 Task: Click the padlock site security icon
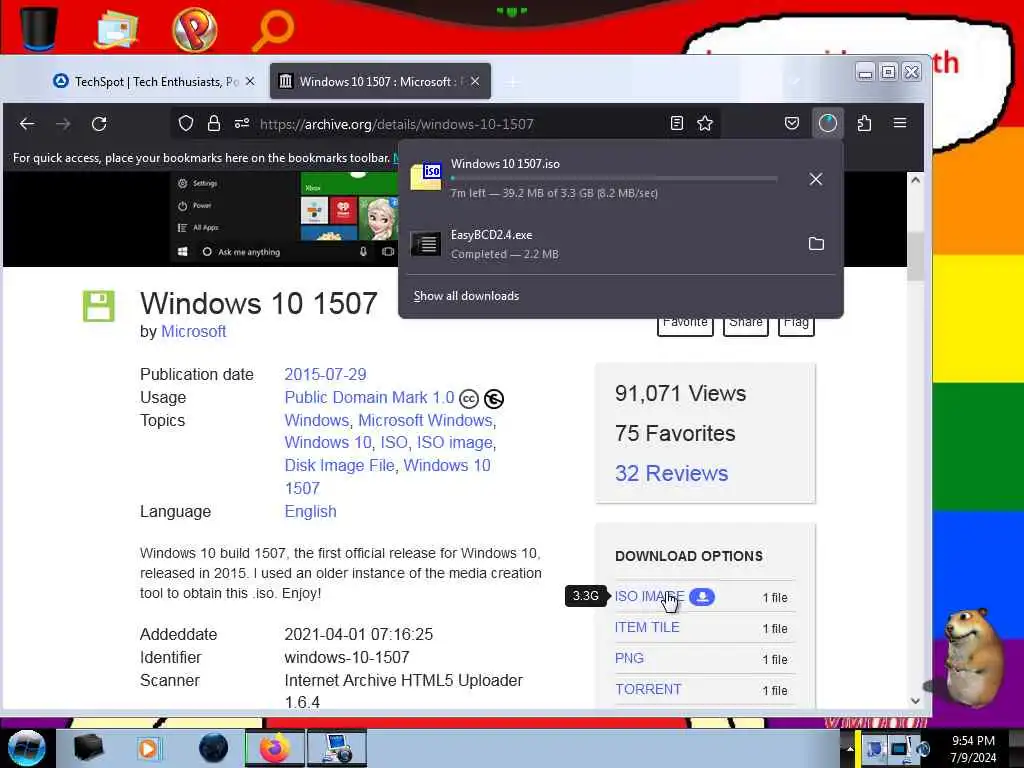214,123
